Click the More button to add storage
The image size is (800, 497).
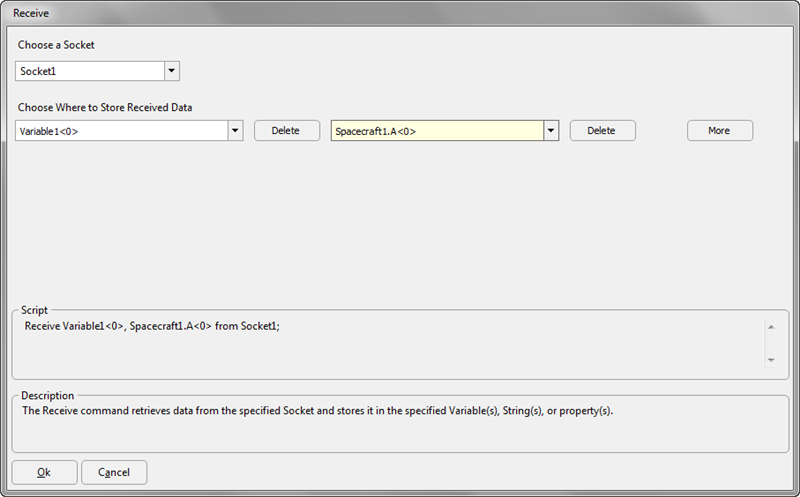tap(720, 131)
